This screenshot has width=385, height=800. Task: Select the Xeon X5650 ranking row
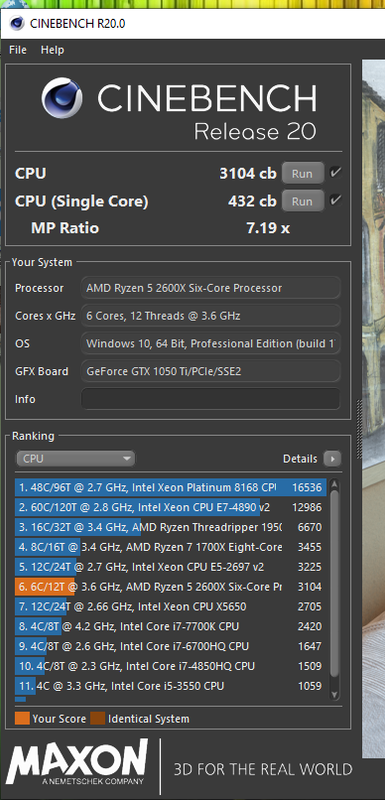170,607
